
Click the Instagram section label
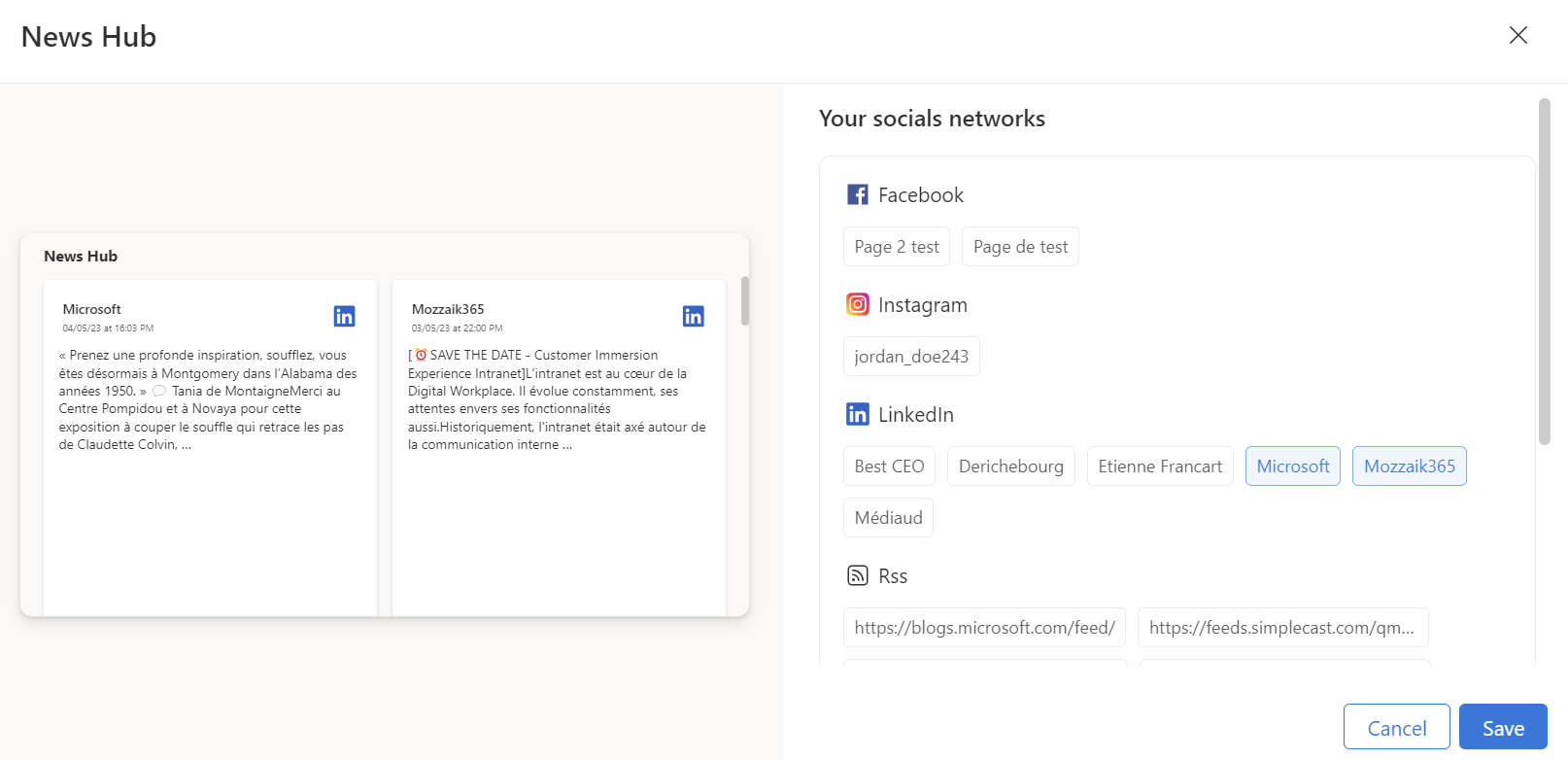click(923, 305)
